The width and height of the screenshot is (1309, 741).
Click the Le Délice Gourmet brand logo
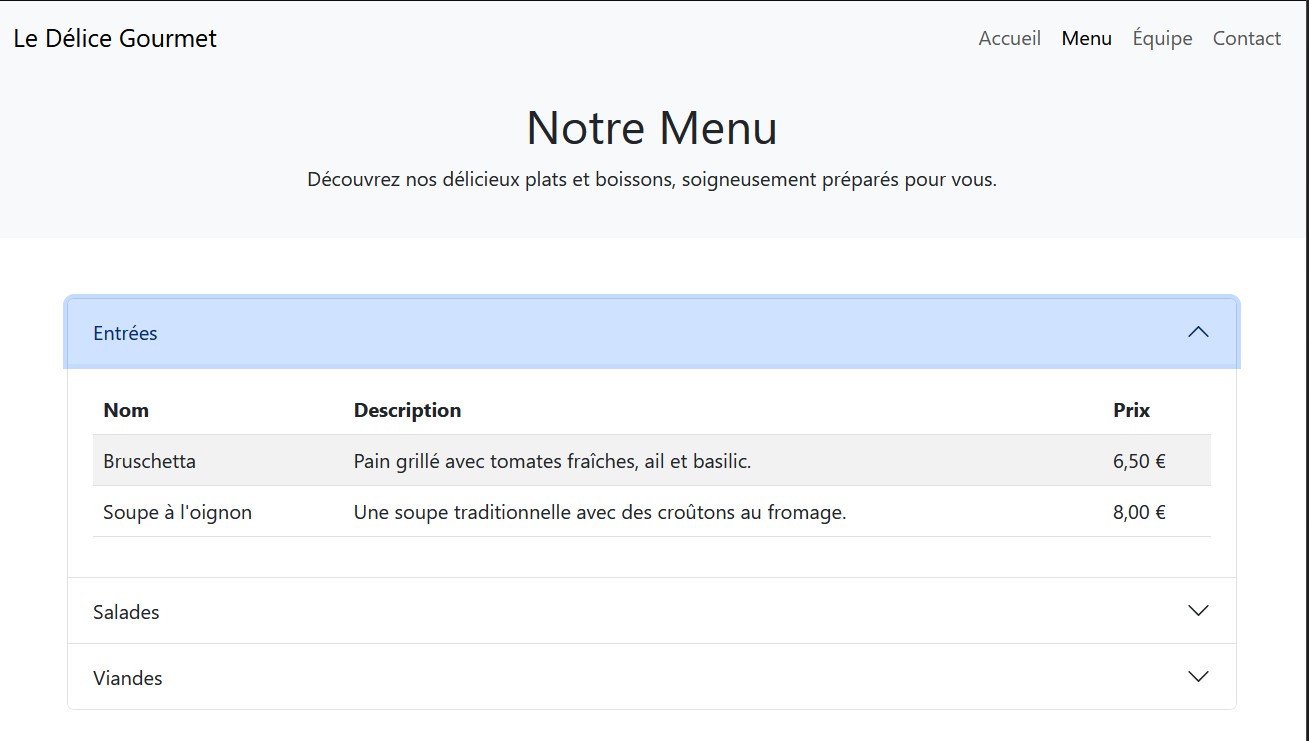tap(115, 38)
